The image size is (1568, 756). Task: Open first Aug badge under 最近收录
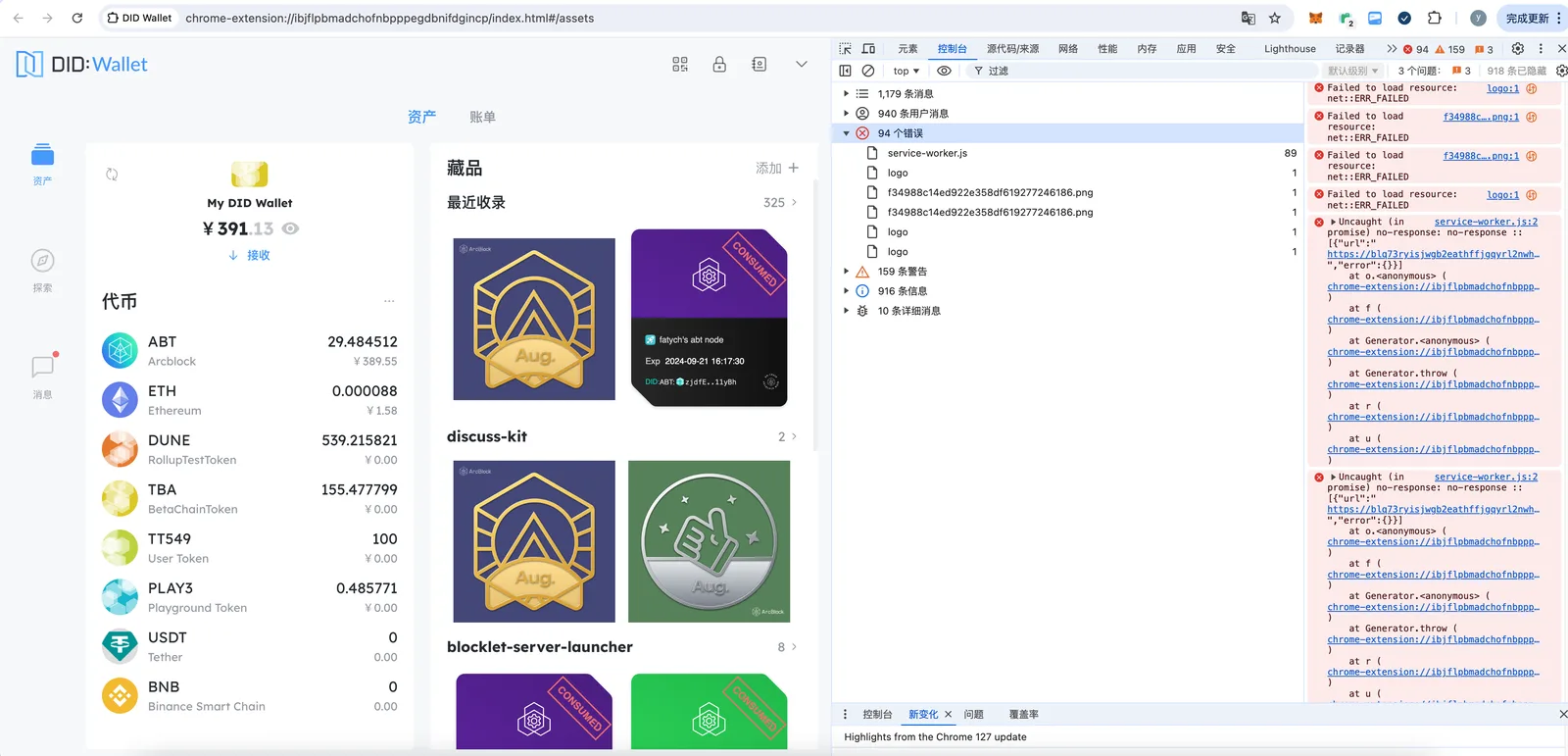point(534,319)
